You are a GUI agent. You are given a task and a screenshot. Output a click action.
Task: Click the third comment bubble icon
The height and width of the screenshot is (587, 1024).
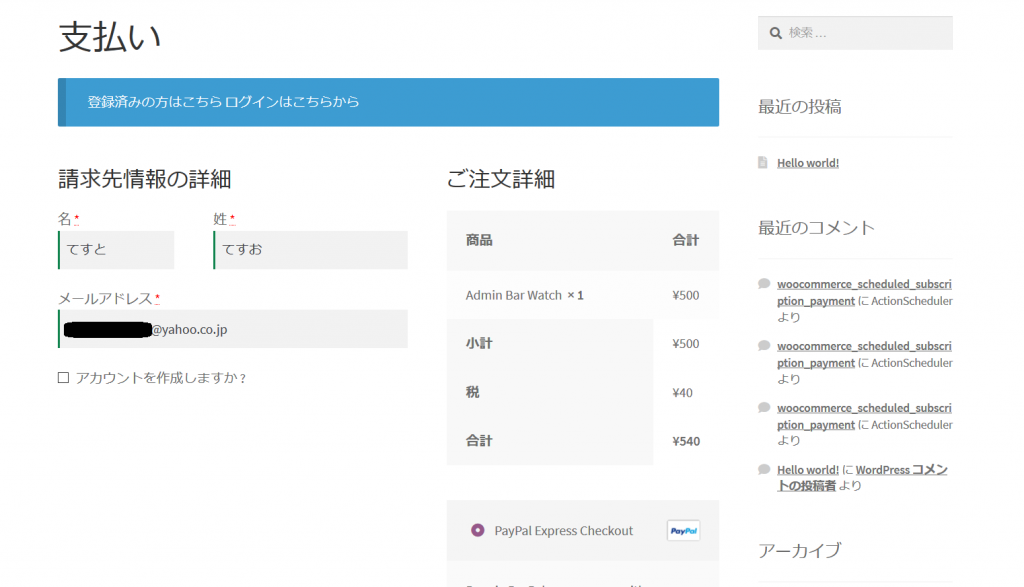point(764,408)
